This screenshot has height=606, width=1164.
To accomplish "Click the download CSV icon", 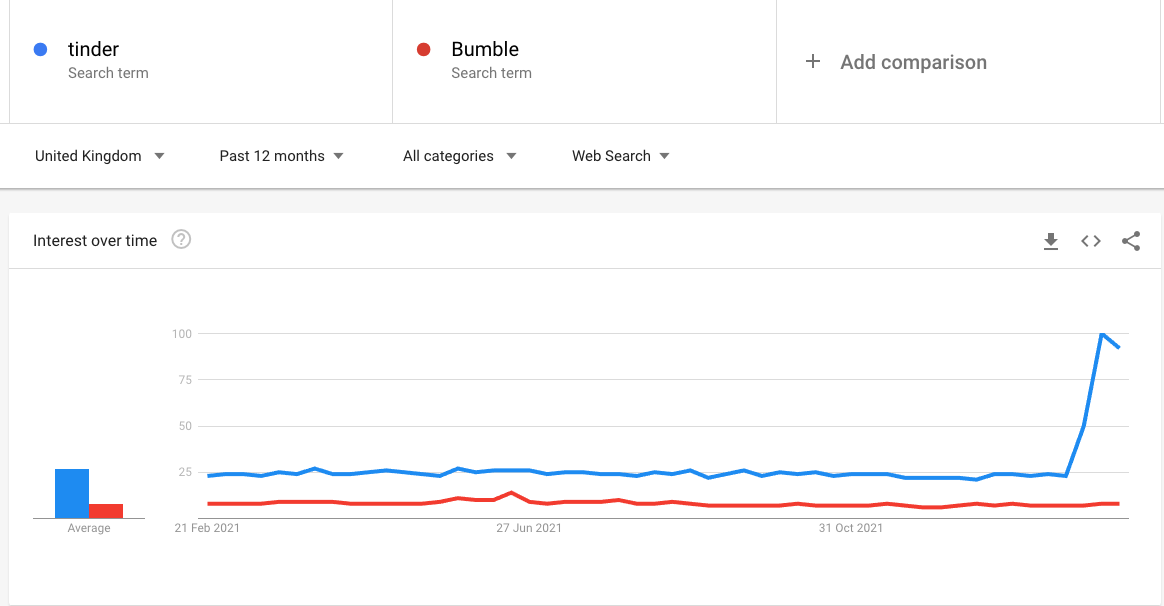I will 1051,241.
